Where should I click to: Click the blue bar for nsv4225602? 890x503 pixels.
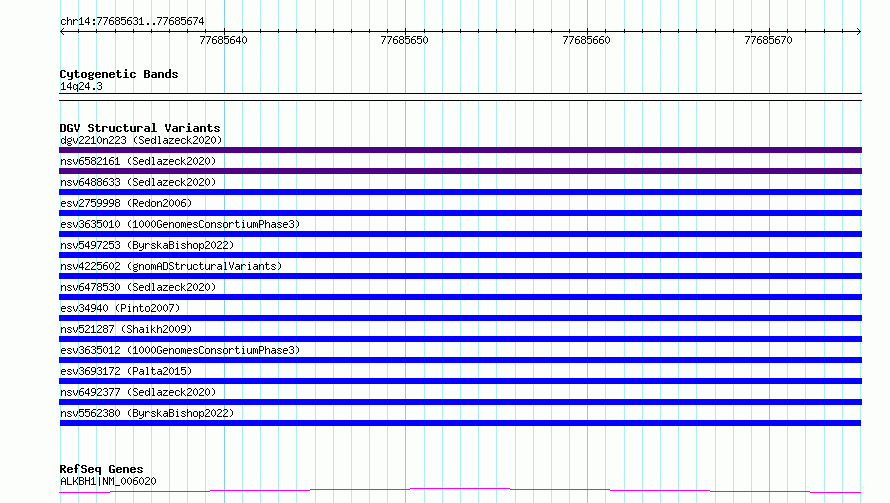coord(460,276)
